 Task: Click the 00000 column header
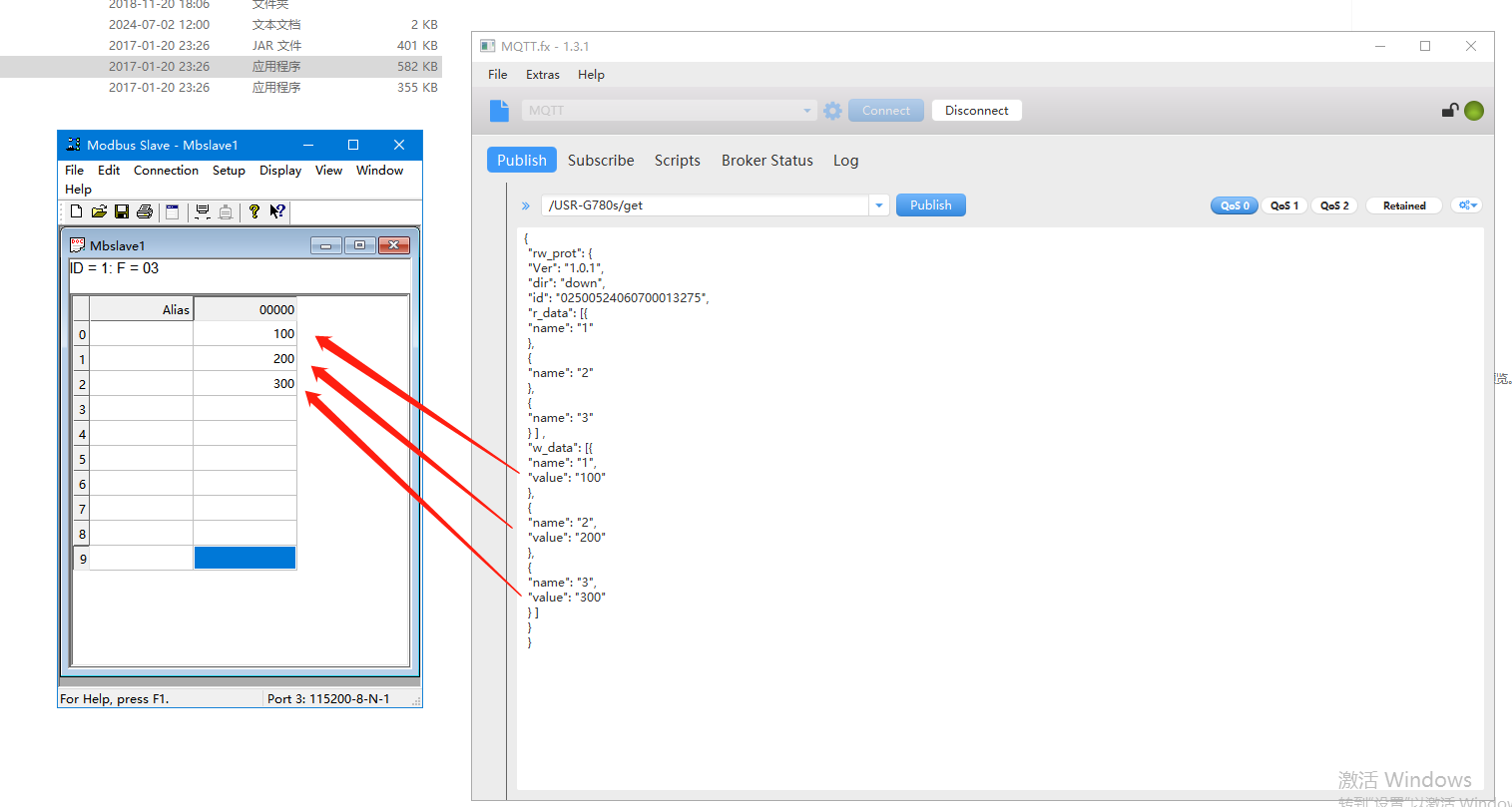245,309
